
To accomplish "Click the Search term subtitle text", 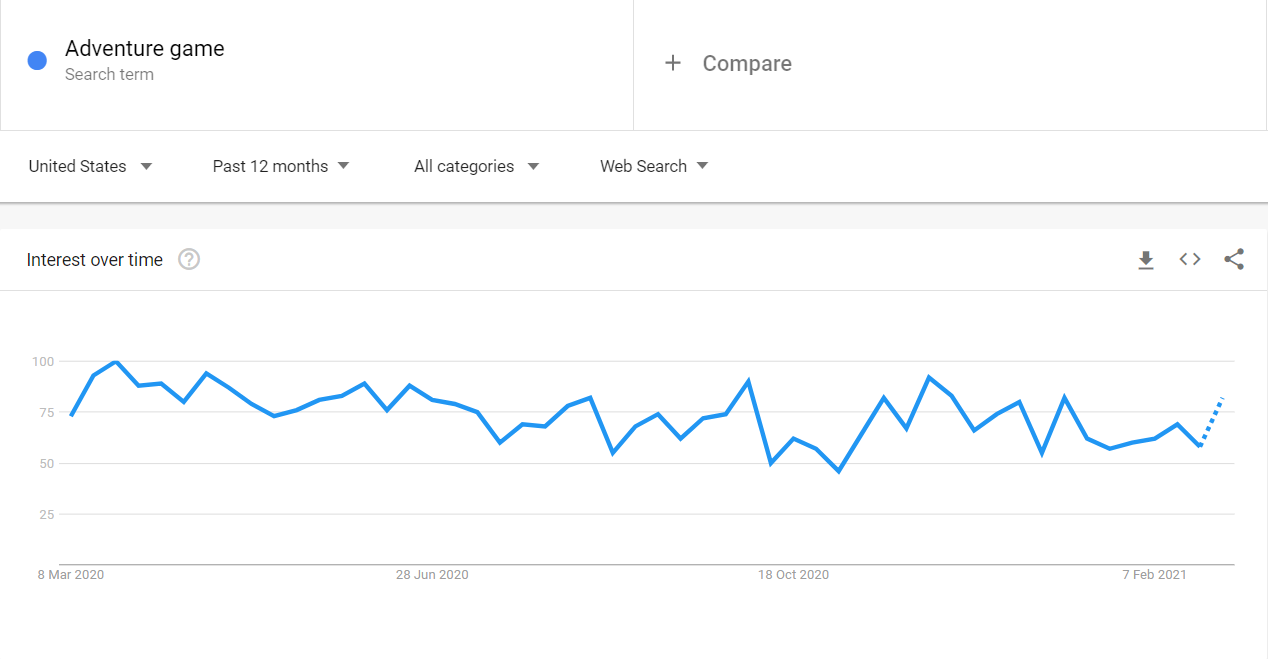I will click(109, 74).
